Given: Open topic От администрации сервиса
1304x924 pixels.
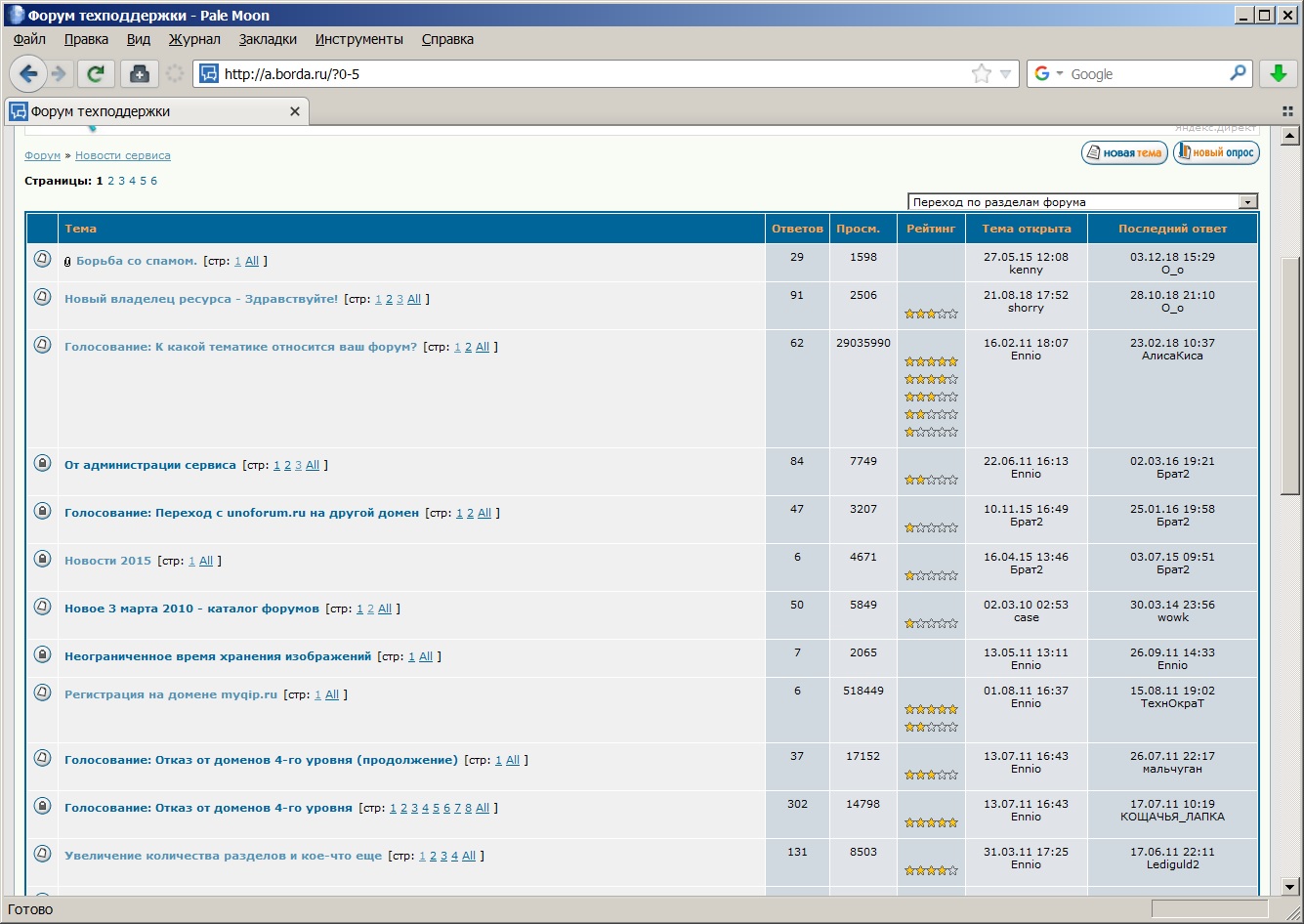Looking at the screenshot, I should [150, 465].
